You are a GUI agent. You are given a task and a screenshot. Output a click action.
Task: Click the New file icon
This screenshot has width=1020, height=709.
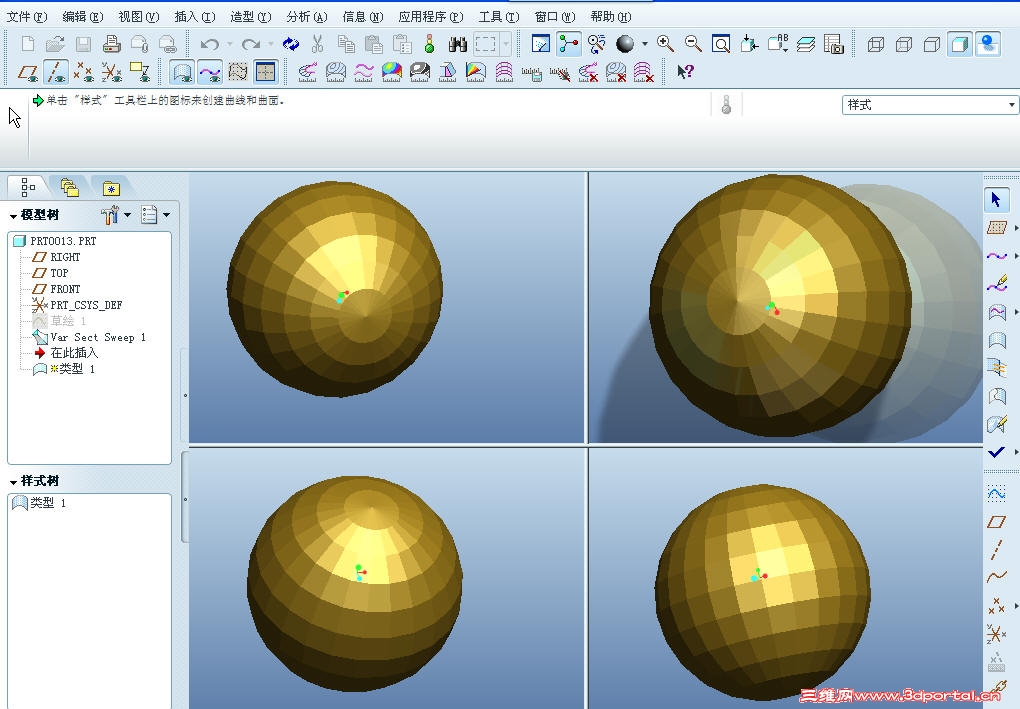pos(27,44)
